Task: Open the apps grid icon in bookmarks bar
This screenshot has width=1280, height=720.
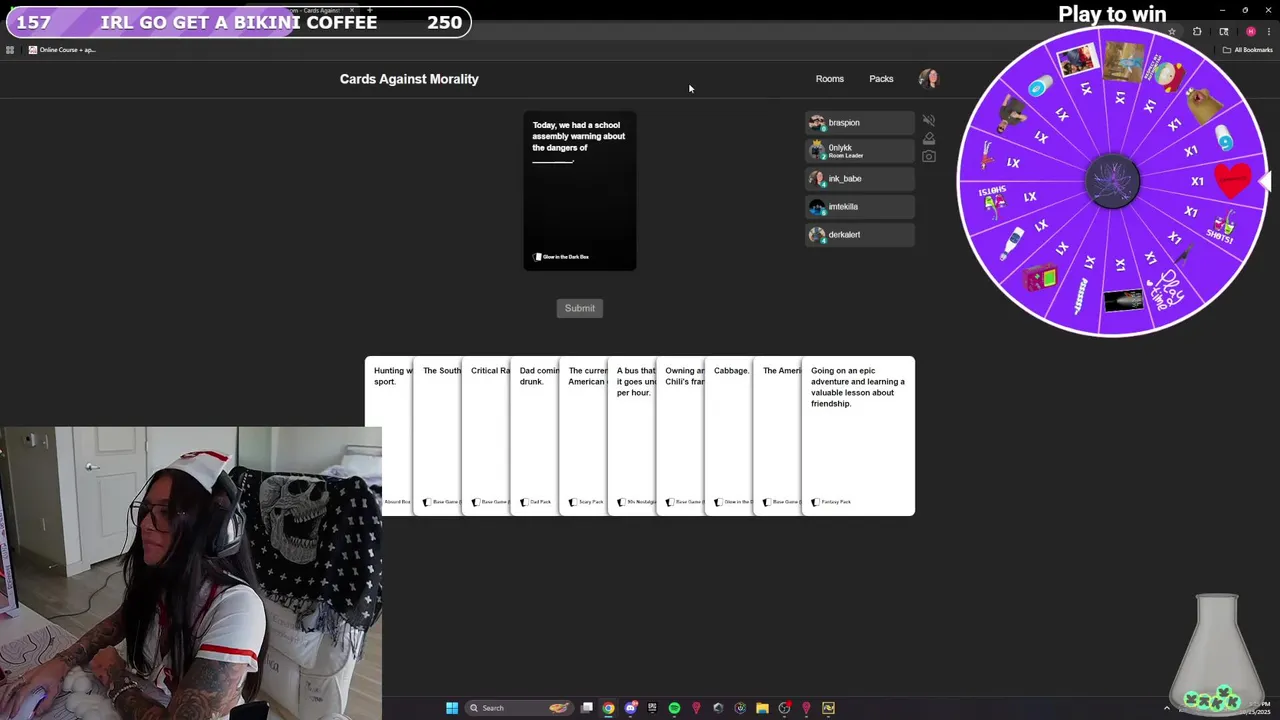Action: point(10,50)
